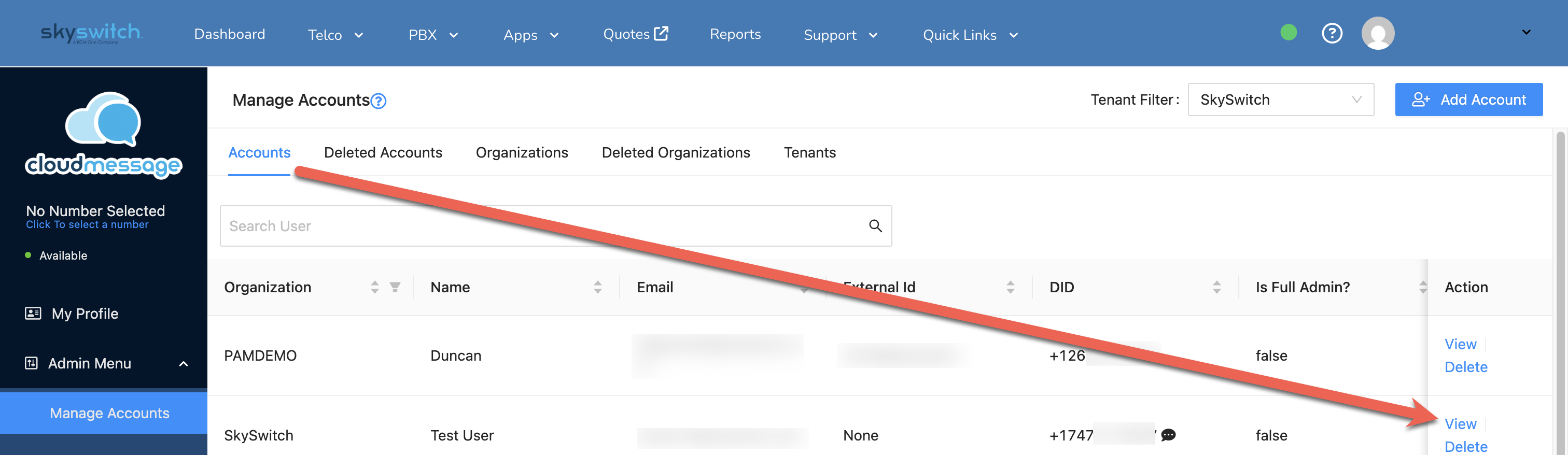Click the Organization column filter icon
Image resolution: width=1568 pixels, height=455 pixels.
(x=395, y=287)
